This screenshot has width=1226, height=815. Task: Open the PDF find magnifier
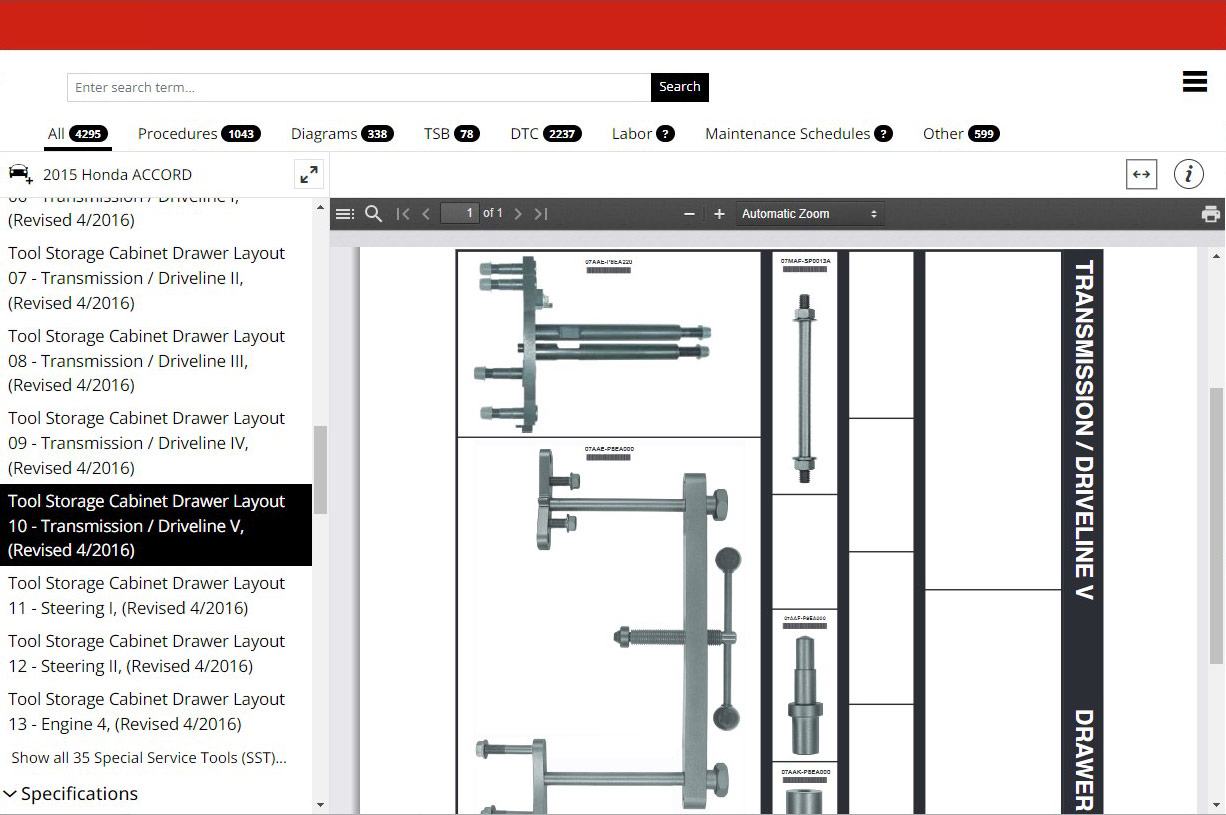pos(374,214)
